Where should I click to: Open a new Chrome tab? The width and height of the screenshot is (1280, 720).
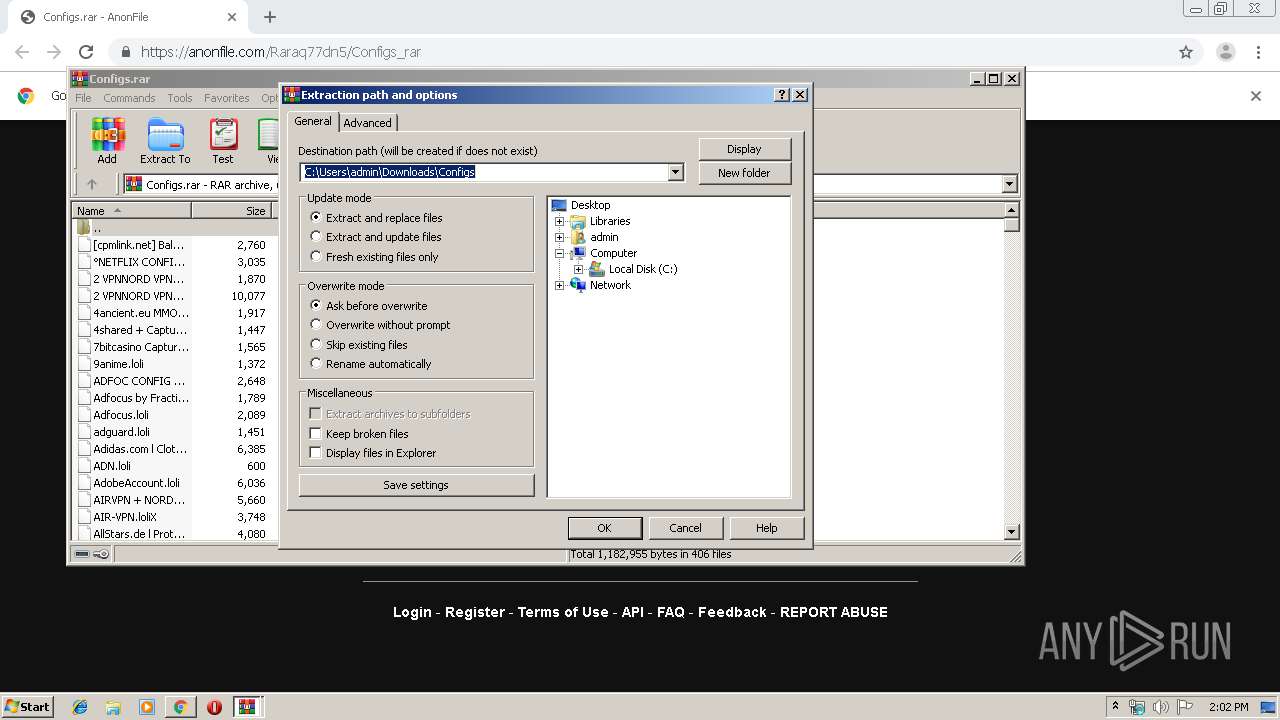[270, 17]
